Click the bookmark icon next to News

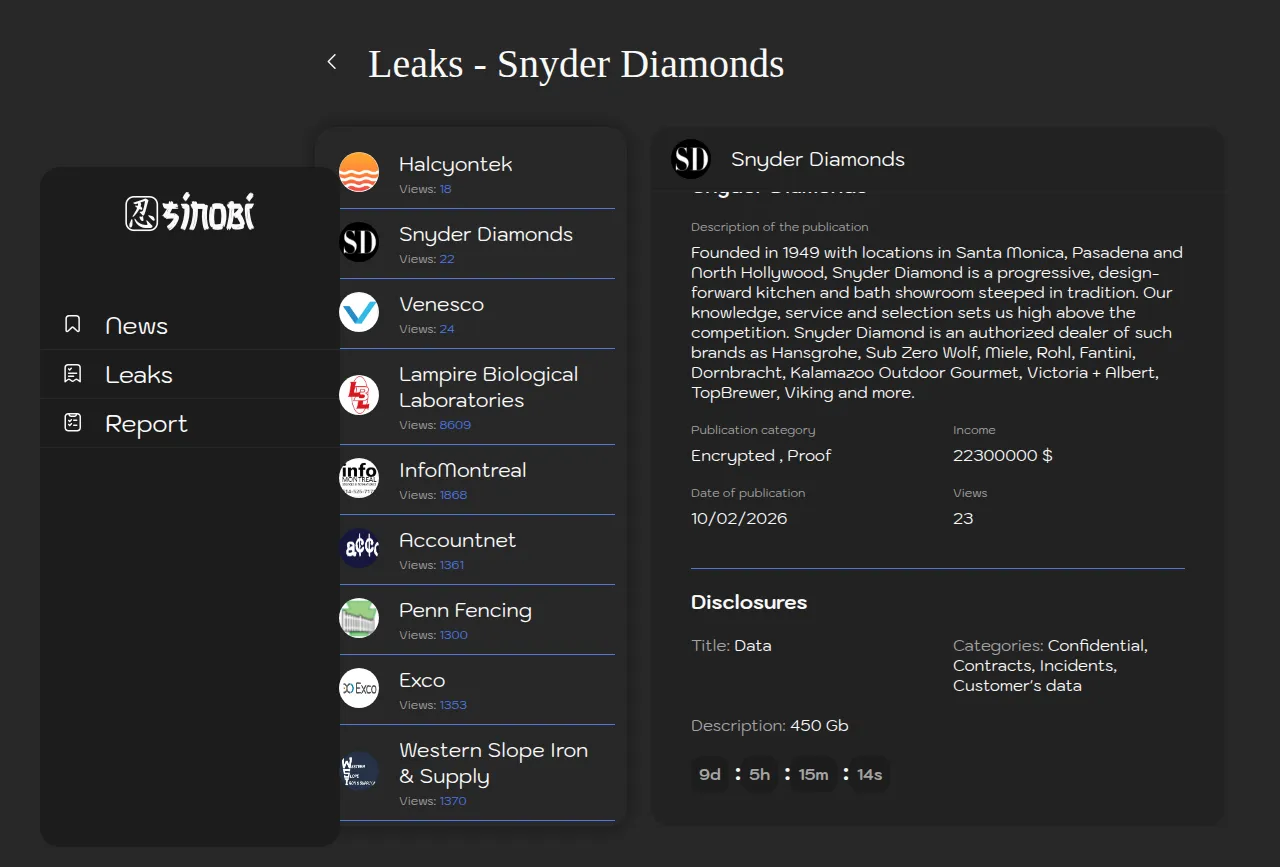[73, 324]
